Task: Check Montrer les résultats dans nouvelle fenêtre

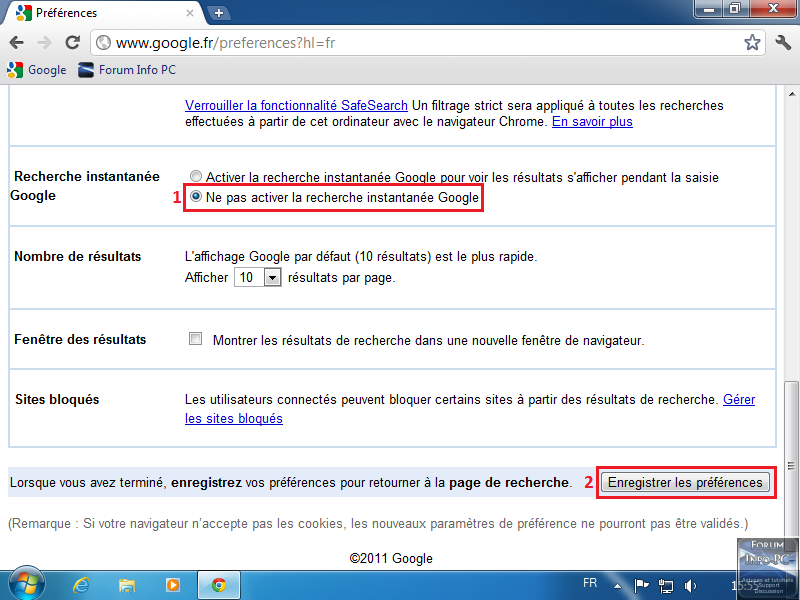Action: click(x=195, y=339)
